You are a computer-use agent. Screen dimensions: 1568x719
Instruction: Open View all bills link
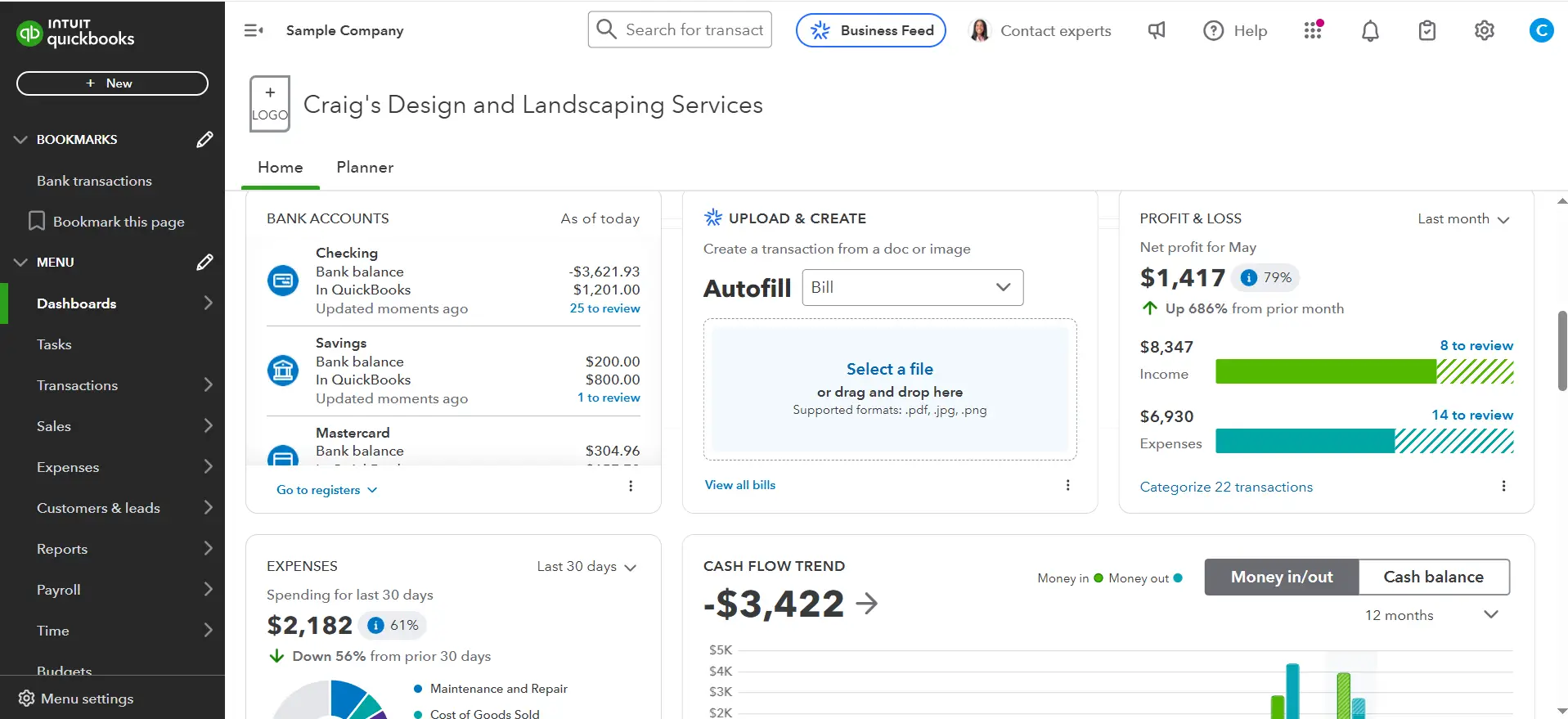(x=740, y=485)
